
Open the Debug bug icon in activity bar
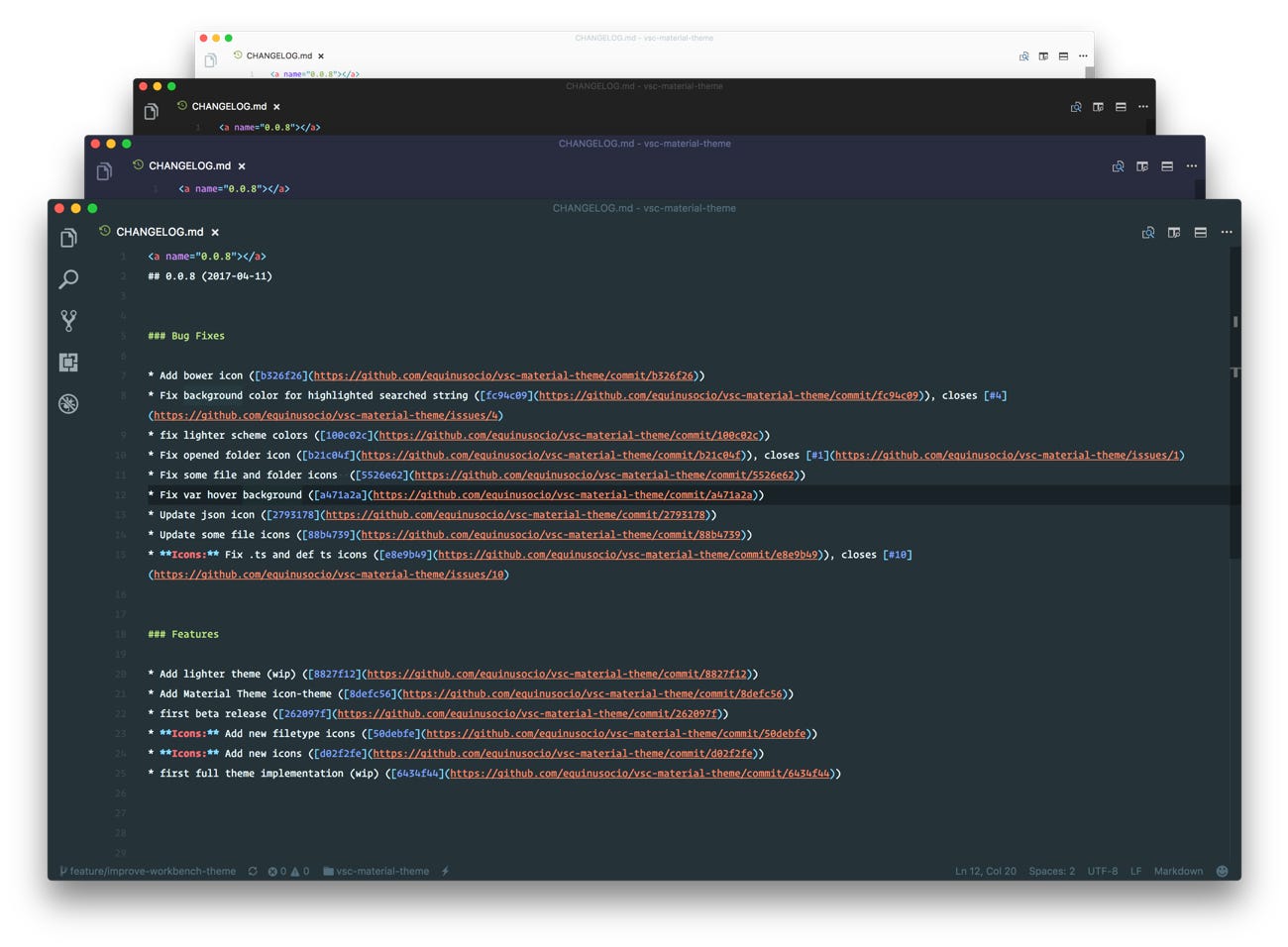(68, 403)
